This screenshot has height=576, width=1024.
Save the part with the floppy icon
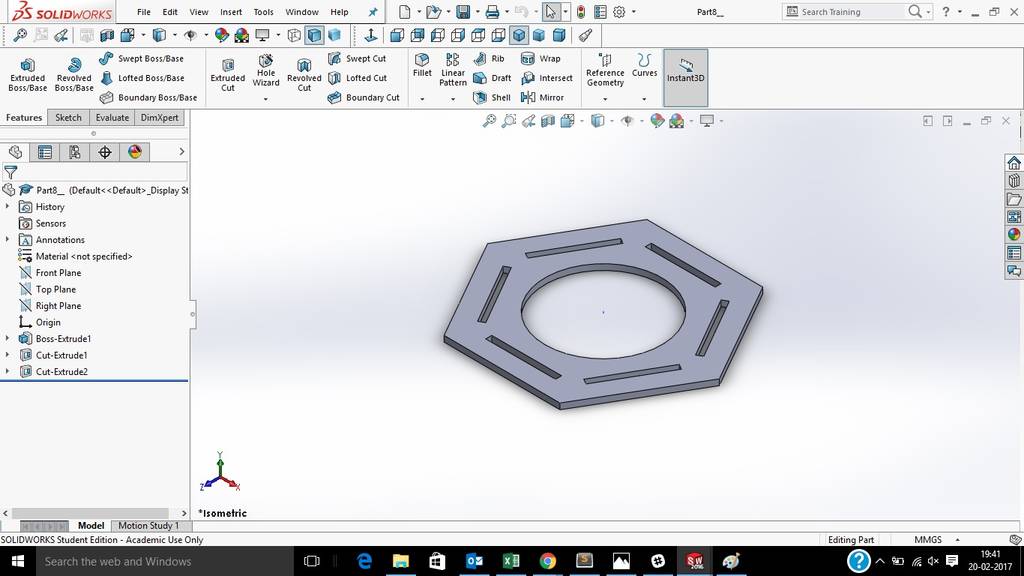tap(463, 12)
